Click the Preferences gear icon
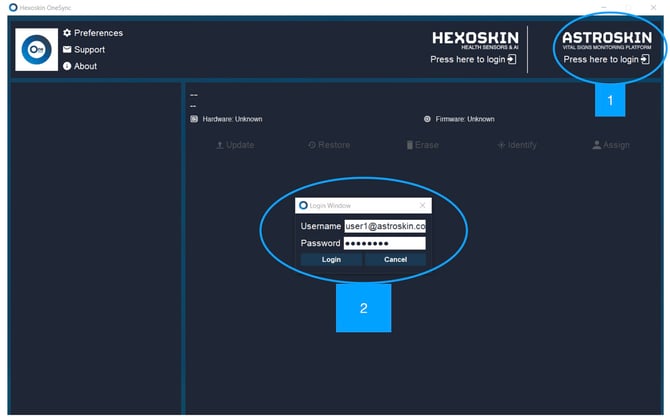This screenshot has height=417, width=670. 67,33
